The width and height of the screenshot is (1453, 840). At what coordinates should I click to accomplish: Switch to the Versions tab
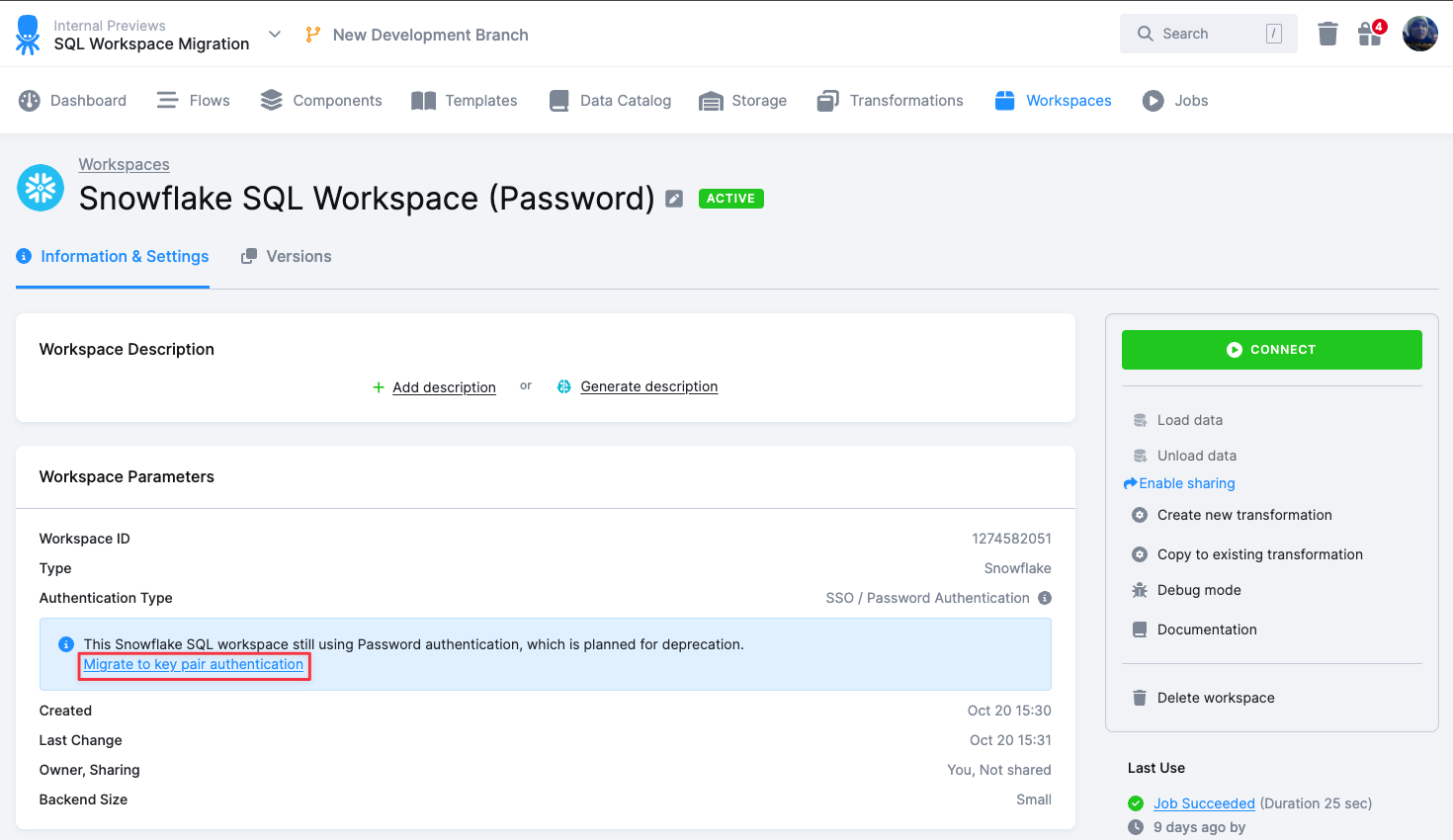pyautogui.click(x=286, y=257)
